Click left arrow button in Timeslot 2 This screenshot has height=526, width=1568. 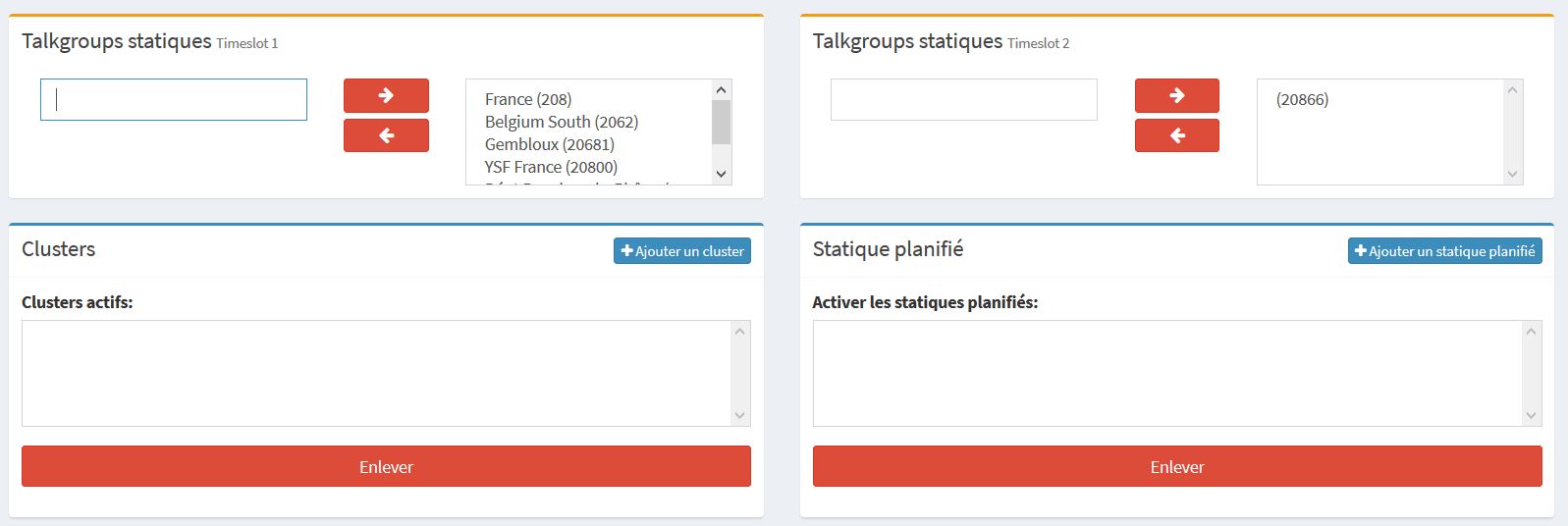[1176, 135]
